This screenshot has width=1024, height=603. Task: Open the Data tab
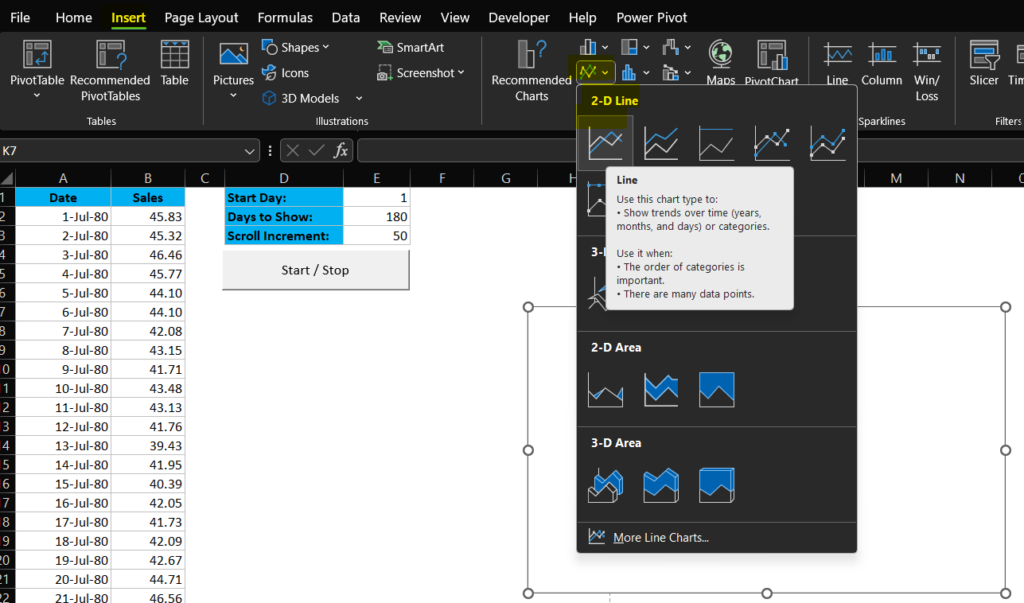coord(345,18)
